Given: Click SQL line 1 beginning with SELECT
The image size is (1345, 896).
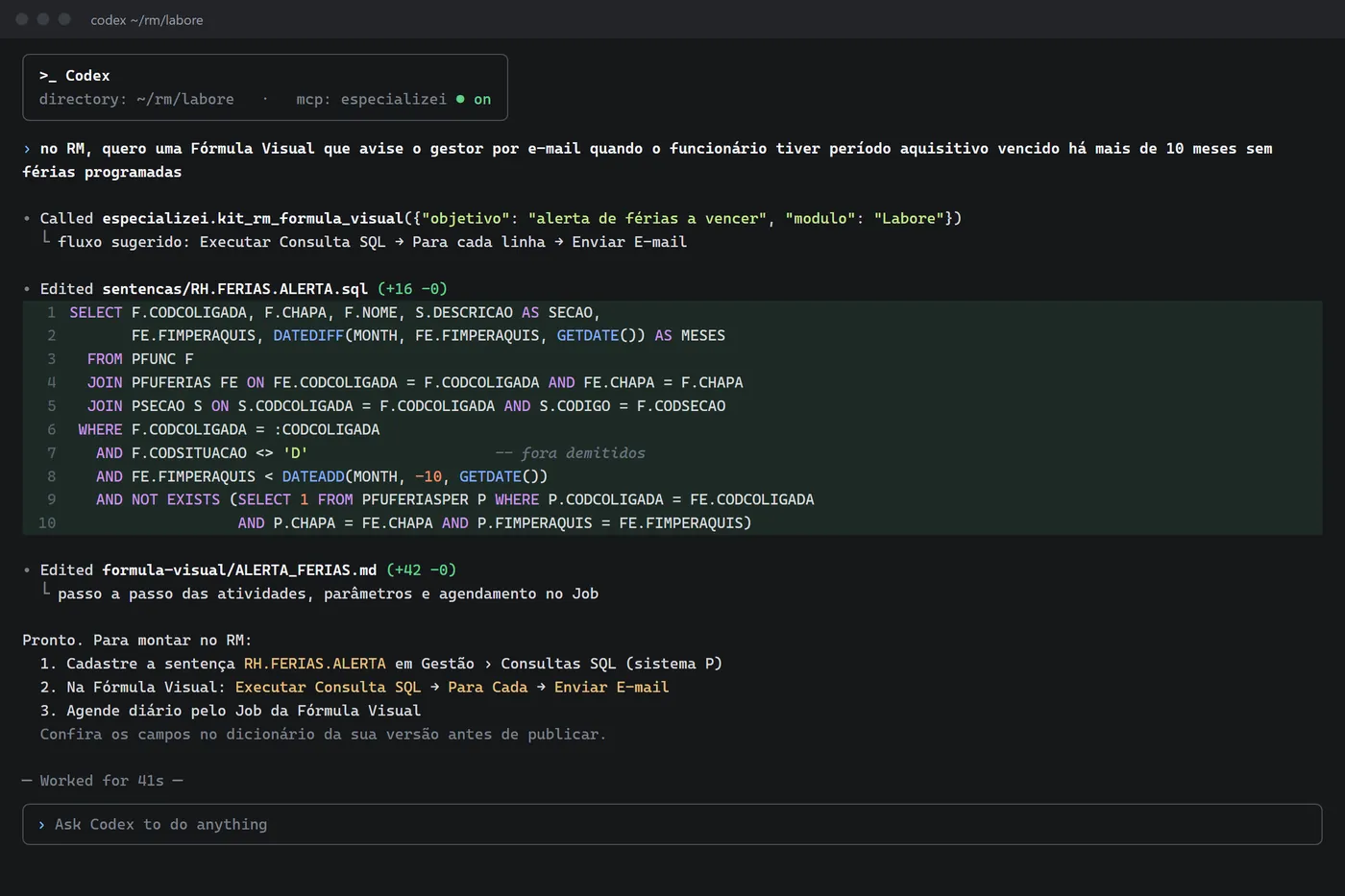Looking at the screenshot, I should 334,312.
